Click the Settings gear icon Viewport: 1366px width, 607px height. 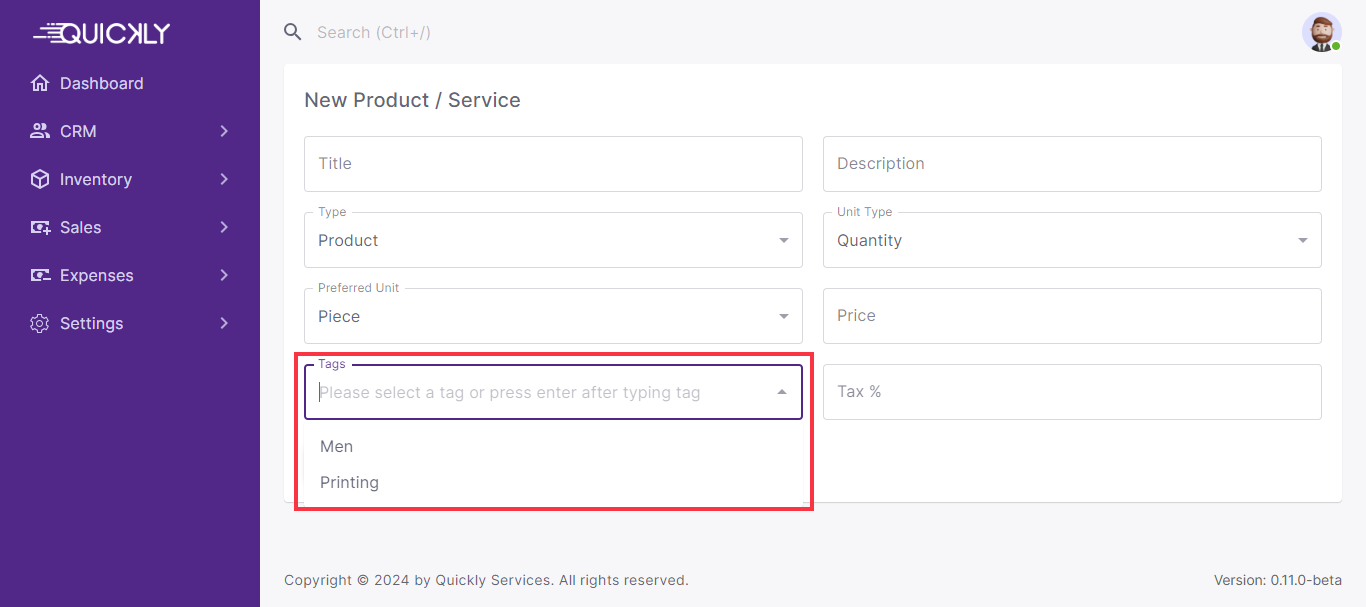(40, 323)
